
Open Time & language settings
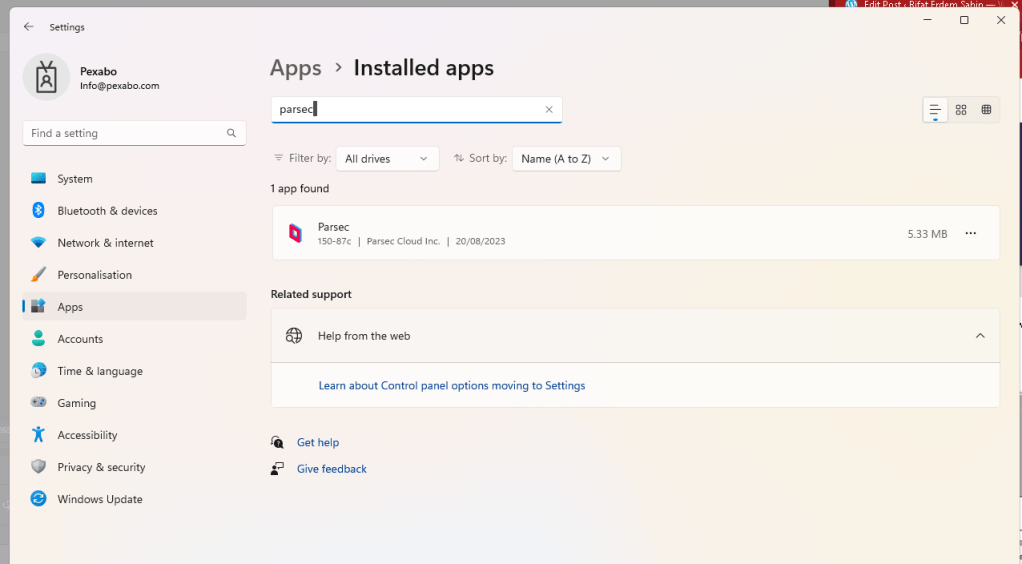pyautogui.click(x=134, y=370)
